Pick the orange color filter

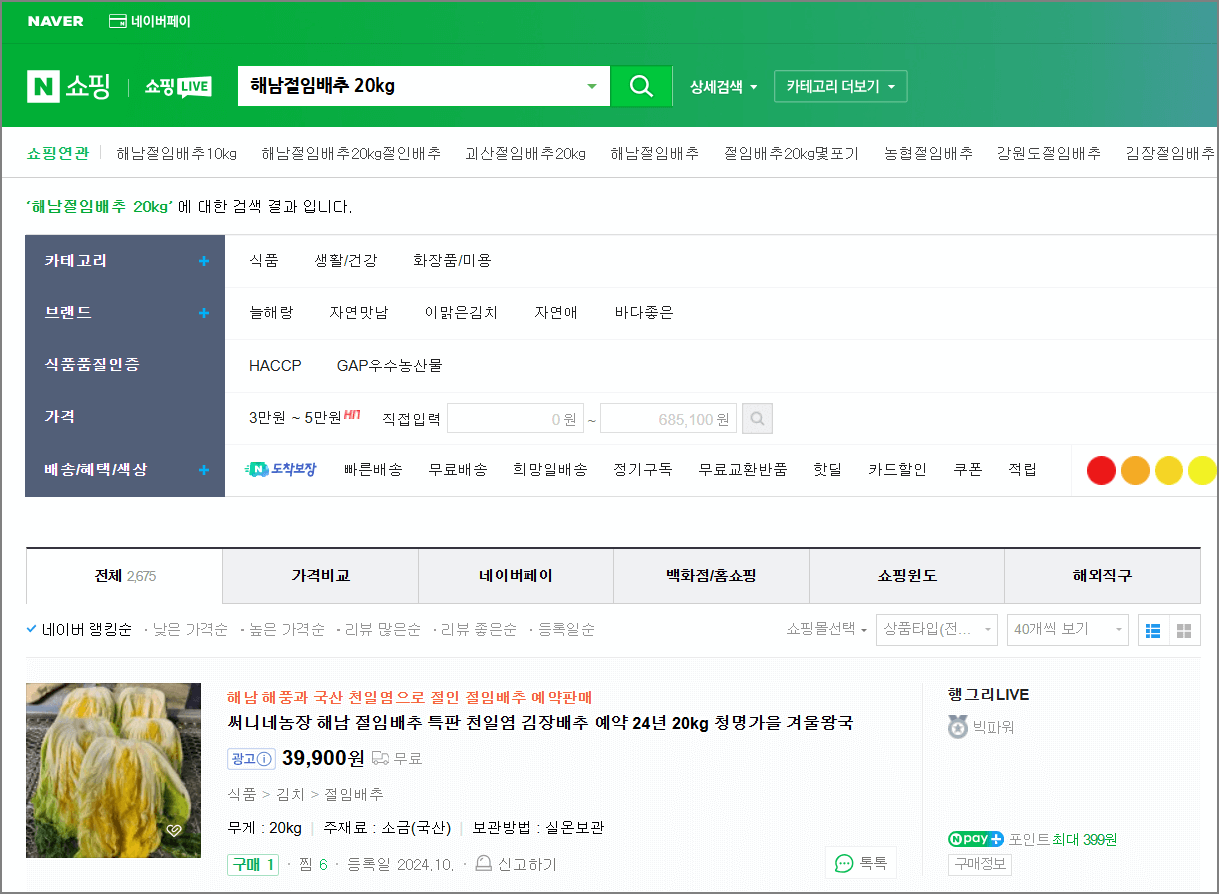click(x=1135, y=470)
